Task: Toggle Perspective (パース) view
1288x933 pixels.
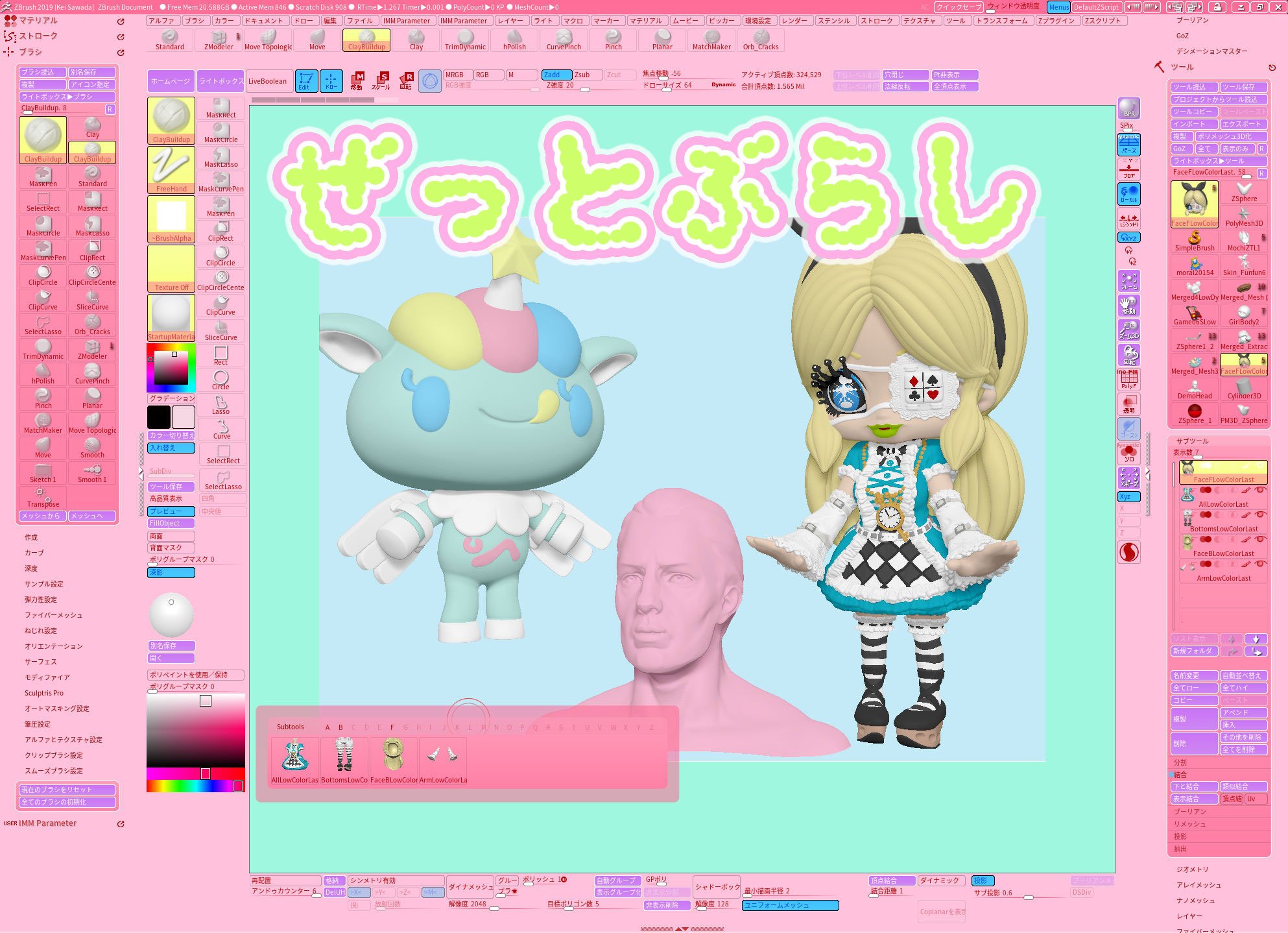Action: click(1129, 144)
